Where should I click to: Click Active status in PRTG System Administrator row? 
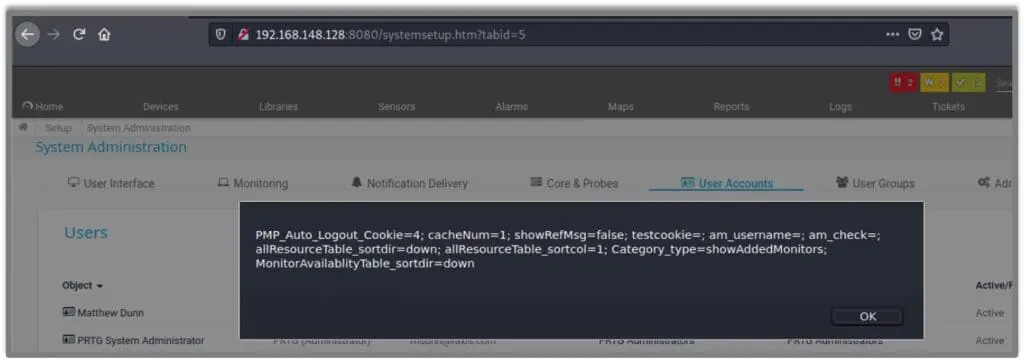coord(989,340)
